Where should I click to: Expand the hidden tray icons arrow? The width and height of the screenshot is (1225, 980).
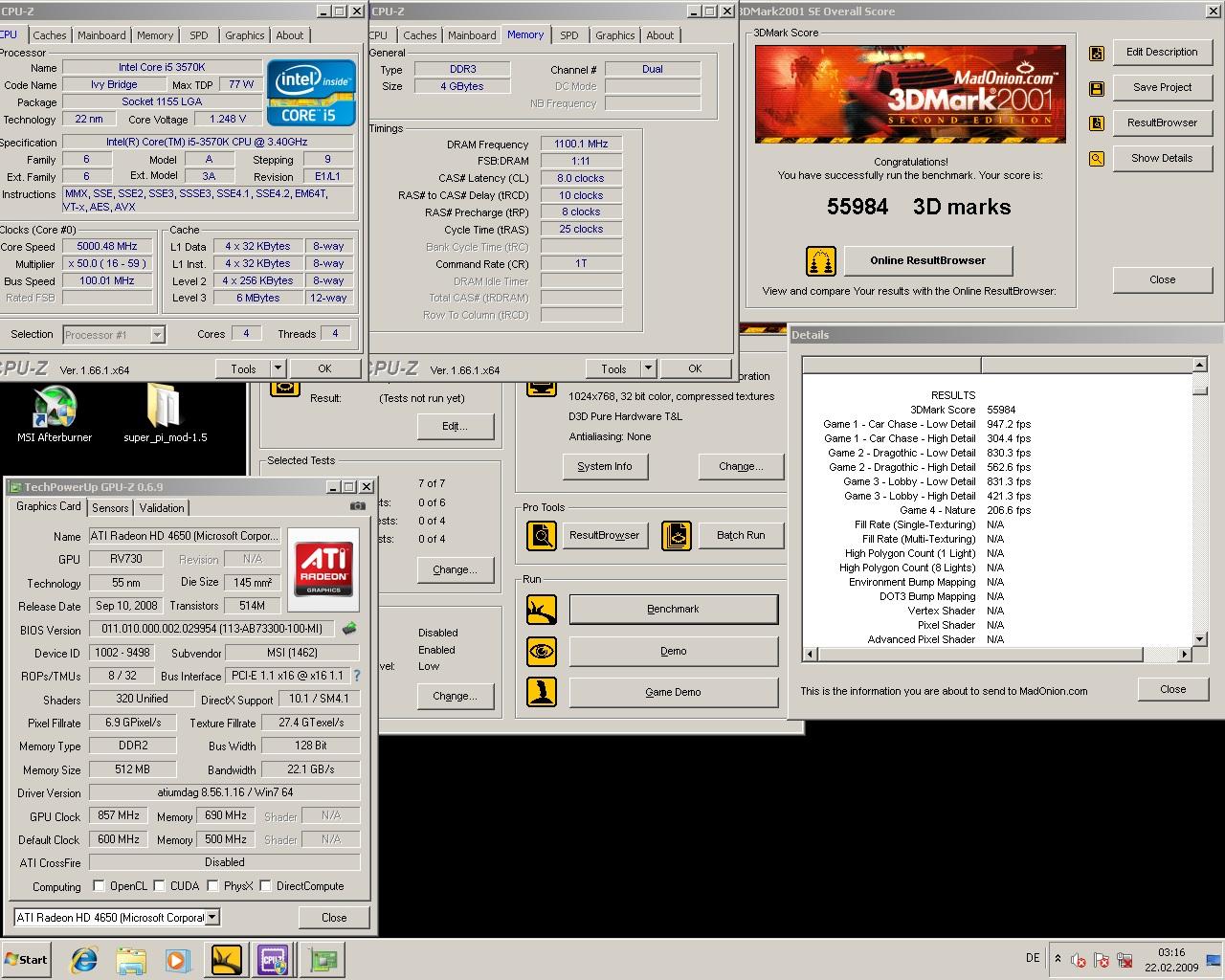(x=1058, y=958)
